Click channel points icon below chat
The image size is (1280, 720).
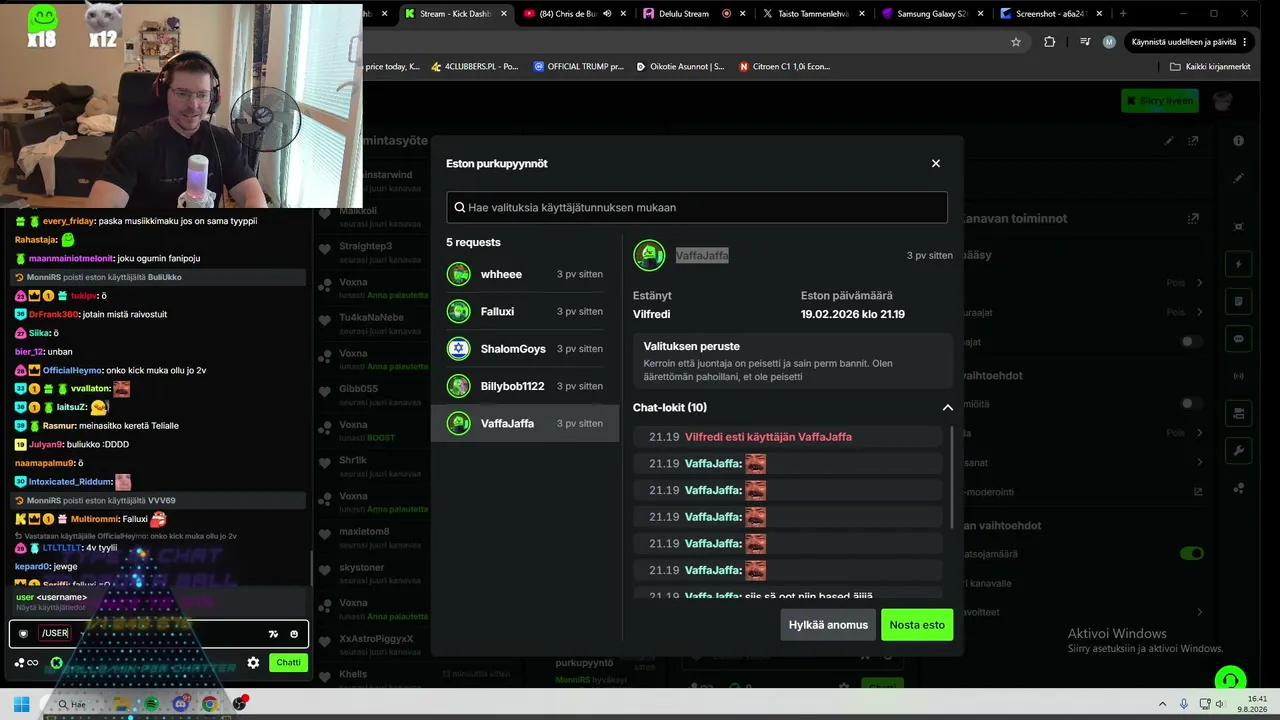click(27, 662)
